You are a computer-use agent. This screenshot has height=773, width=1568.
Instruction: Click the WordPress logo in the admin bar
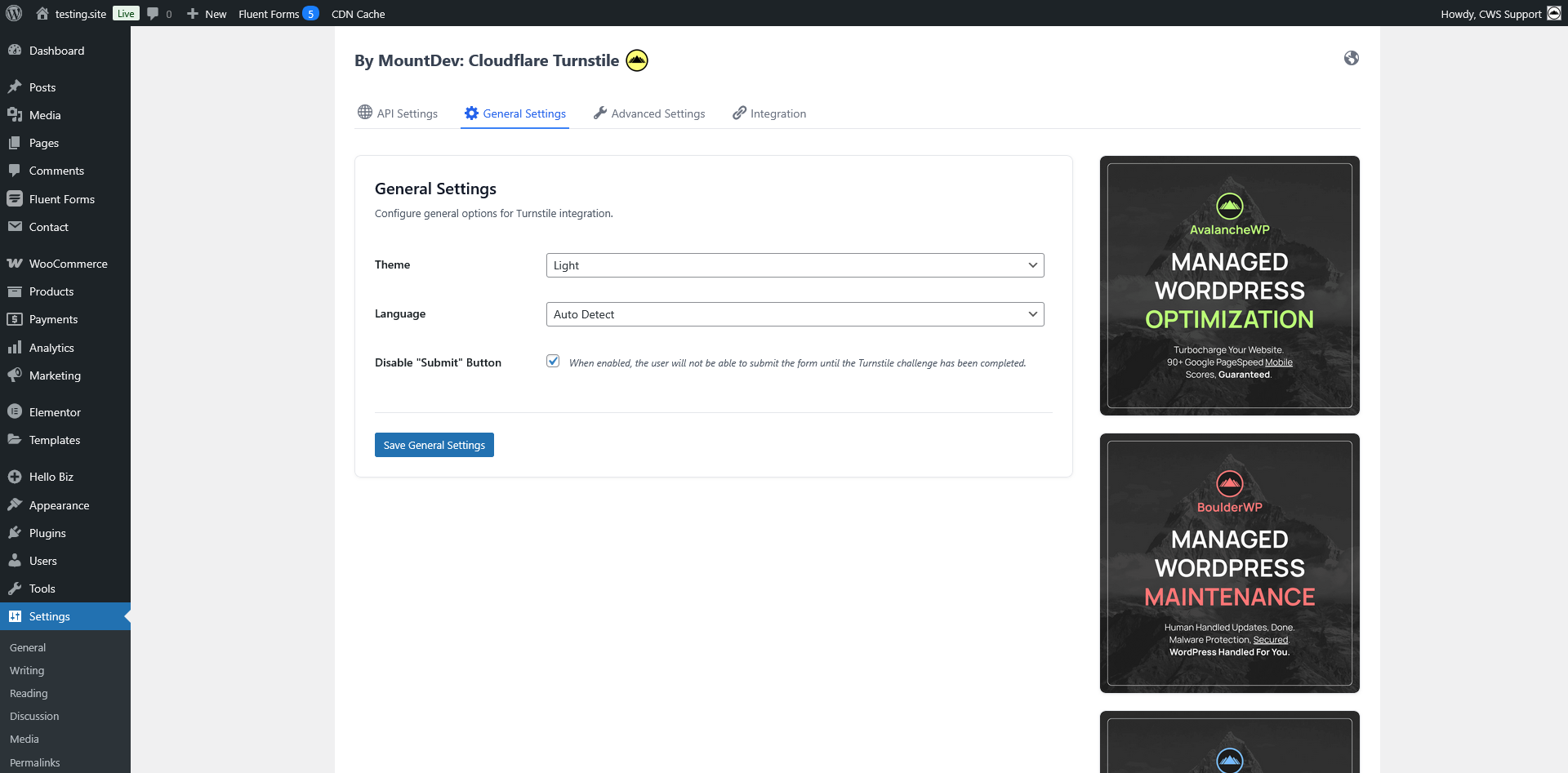[x=13, y=13]
